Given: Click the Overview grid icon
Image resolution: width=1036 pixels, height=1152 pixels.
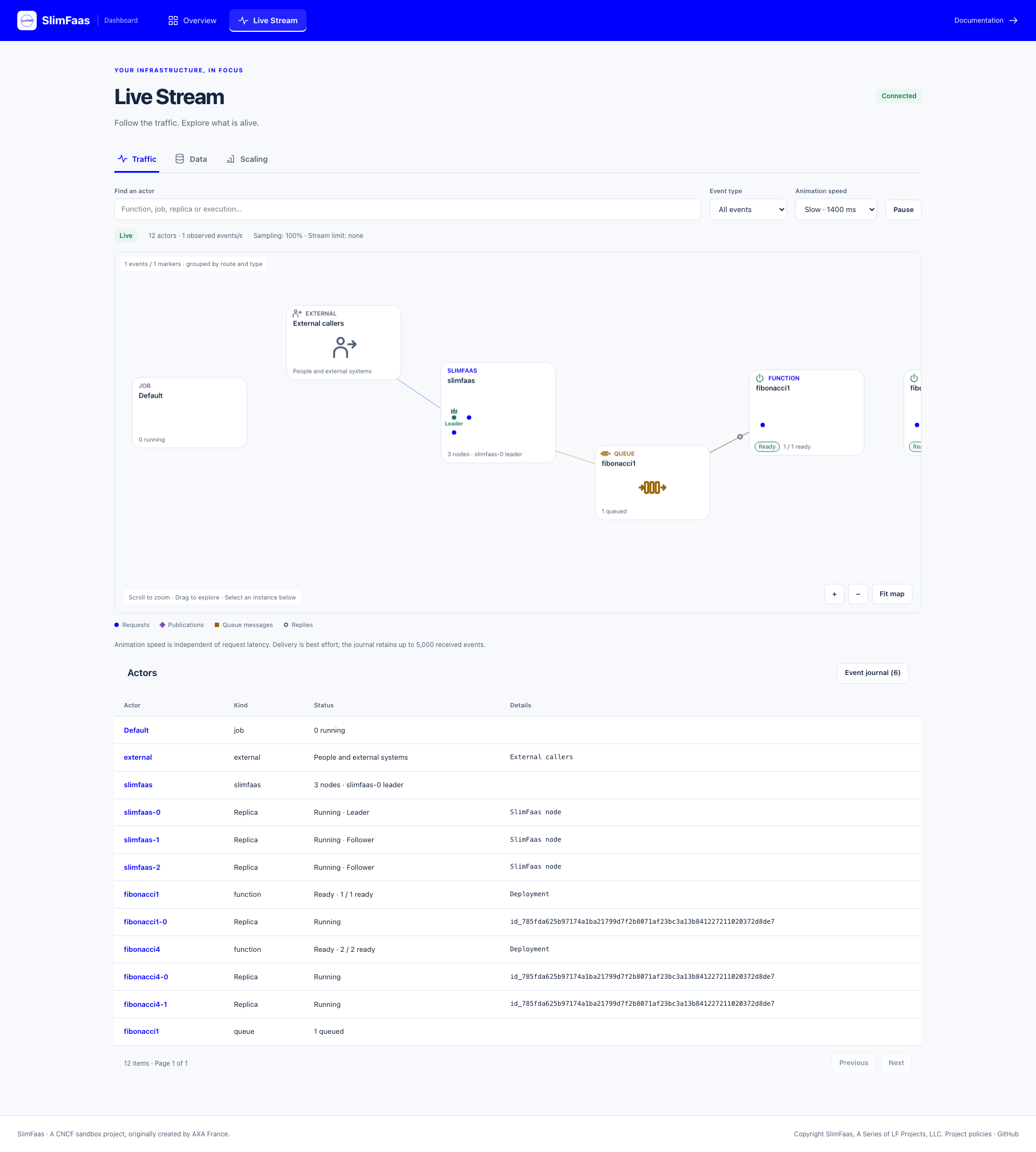Looking at the screenshot, I should [x=173, y=21].
